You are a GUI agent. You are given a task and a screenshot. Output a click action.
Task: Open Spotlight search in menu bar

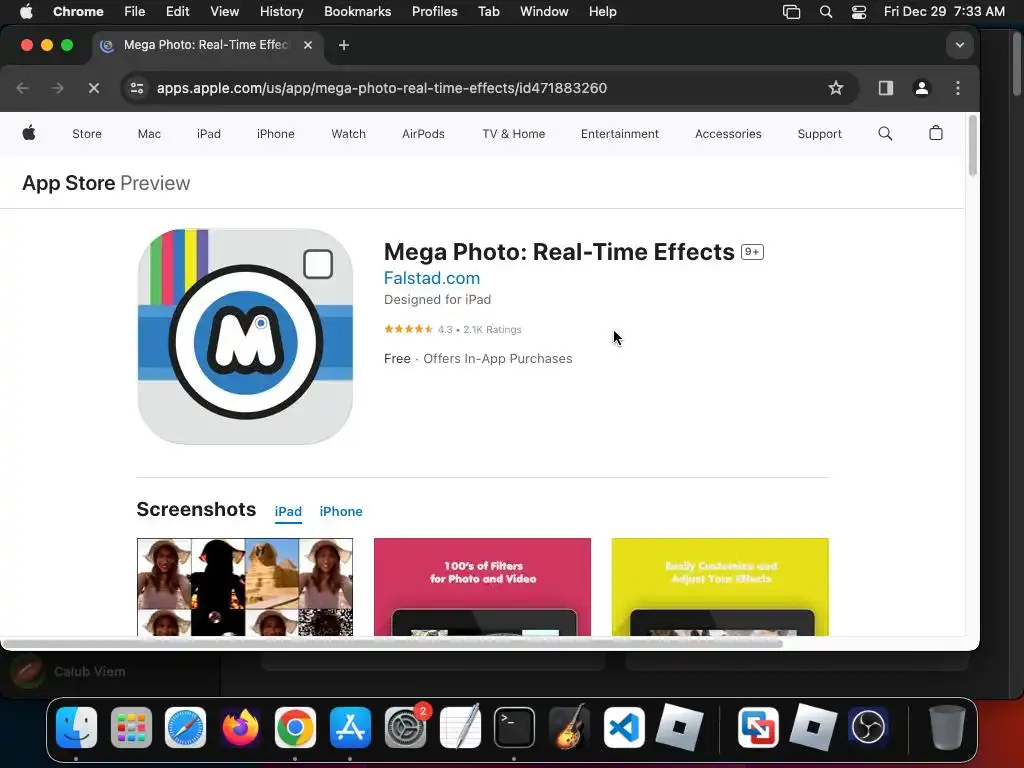825,12
